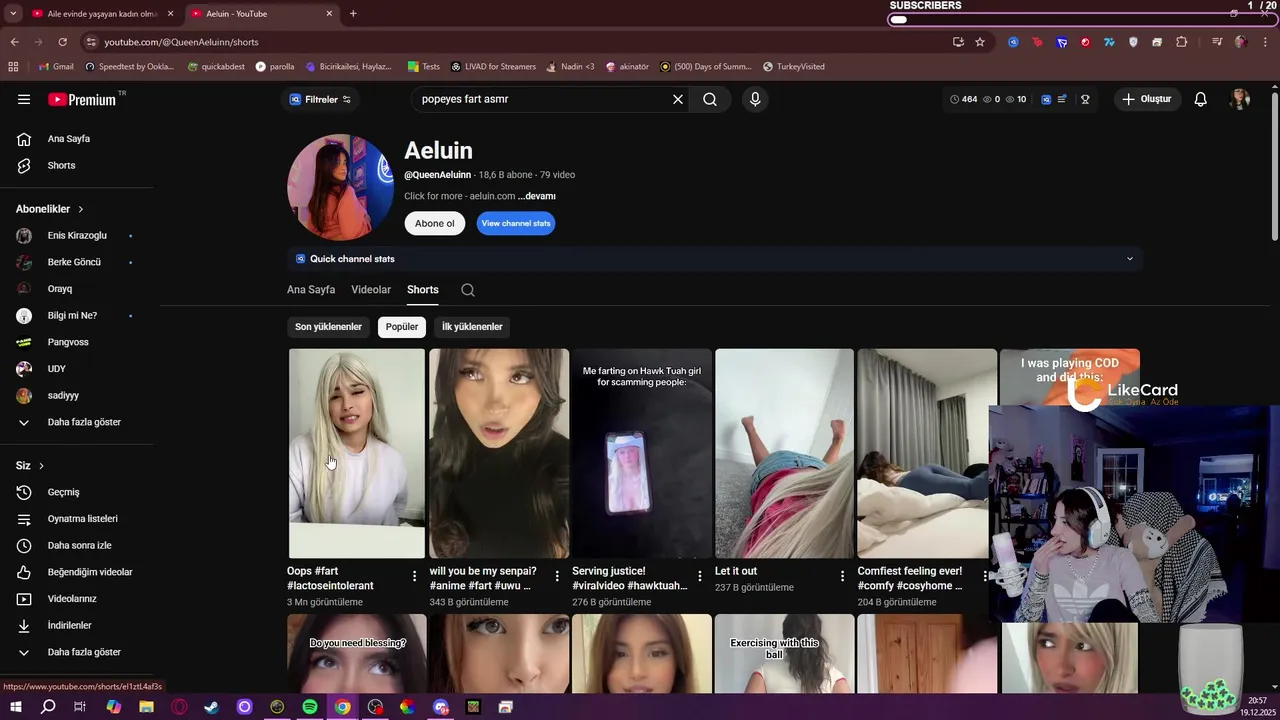Open the YouTube hamburger guide menu
The width and height of the screenshot is (1280, 720).
click(24, 99)
